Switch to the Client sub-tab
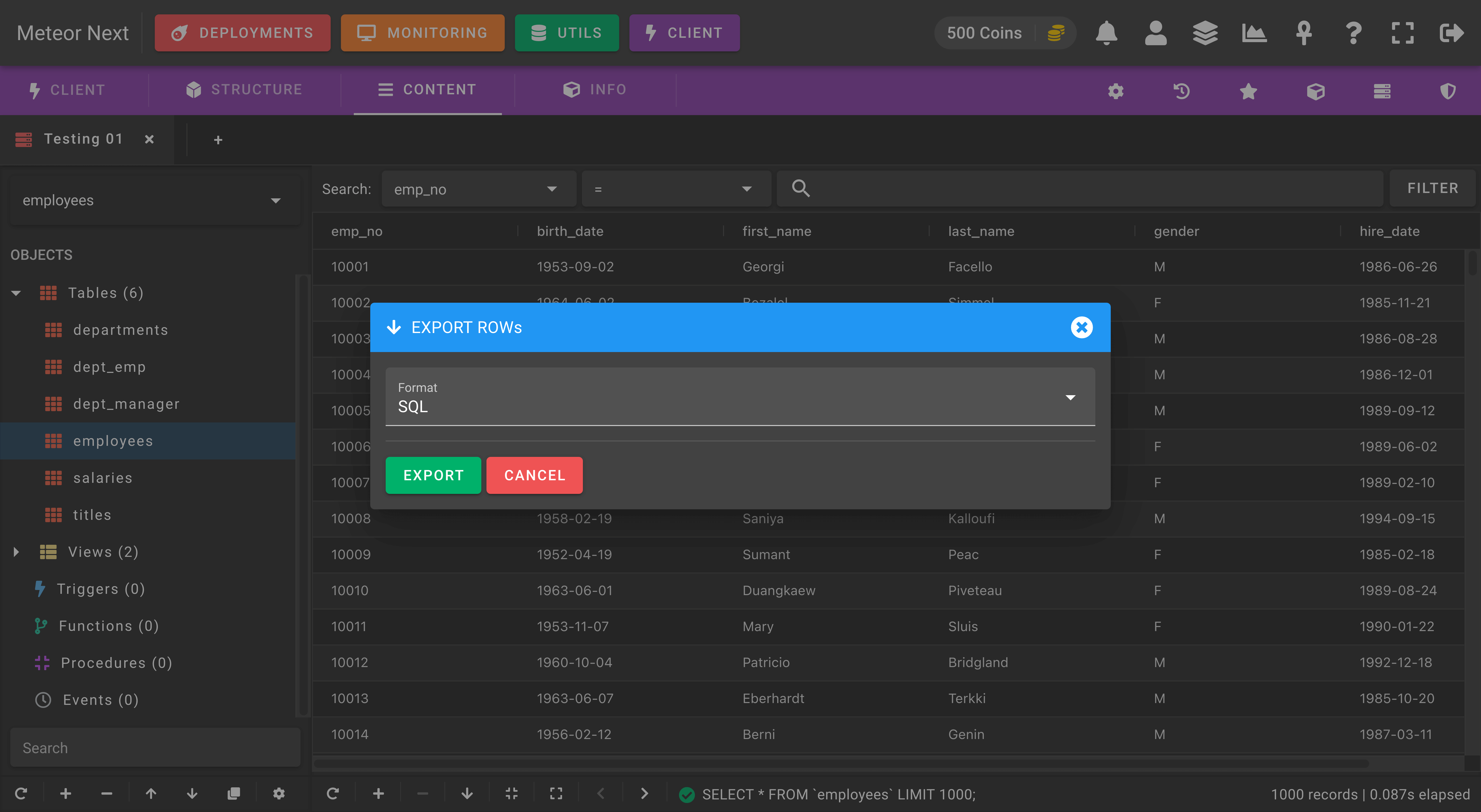The height and width of the screenshot is (812, 1481). 68,90
